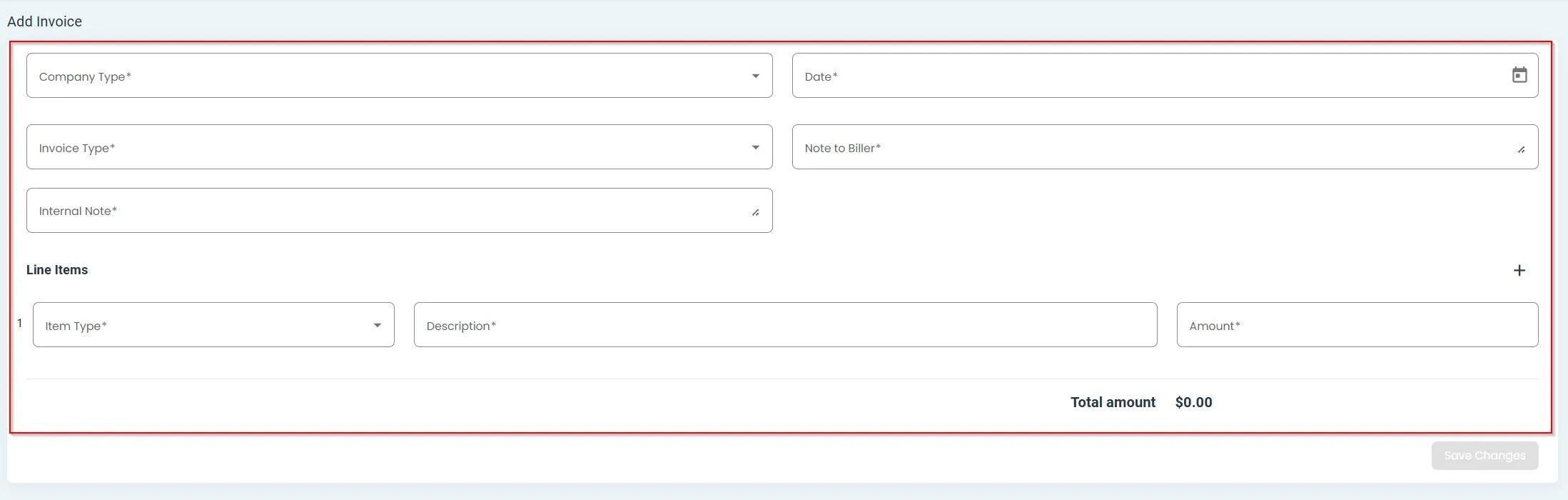This screenshot has height=500, width=1568.
Task: Click the line item Amount field
Action: pos(1356,325)
